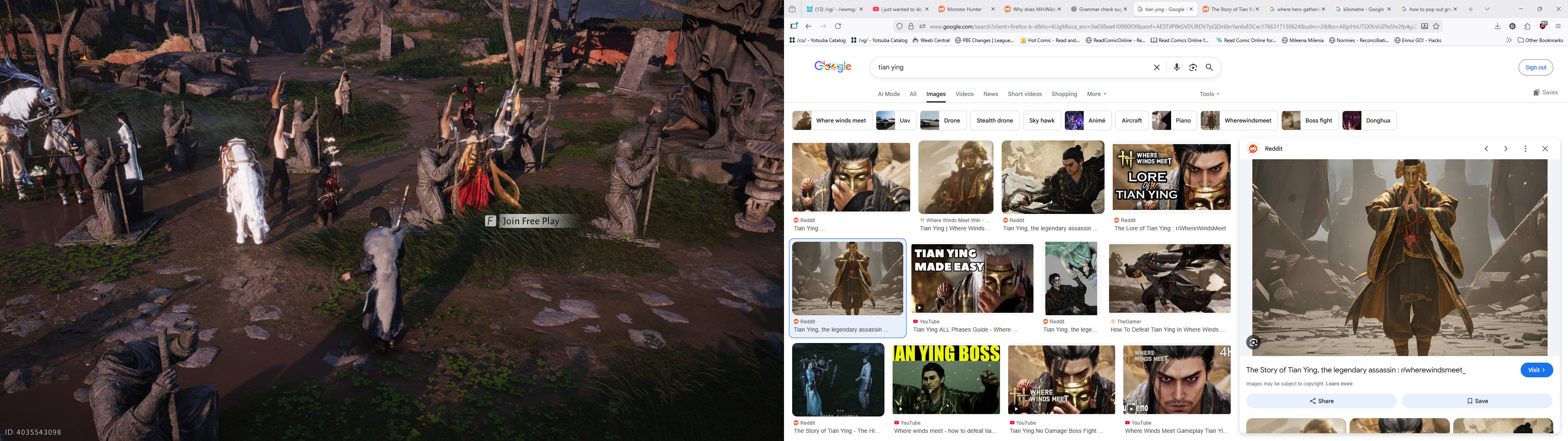Image resolution: width=1568 pixels, height=441 pixels.
Task: Bookmark this page with the star icon
Action: coord(1436,26)
